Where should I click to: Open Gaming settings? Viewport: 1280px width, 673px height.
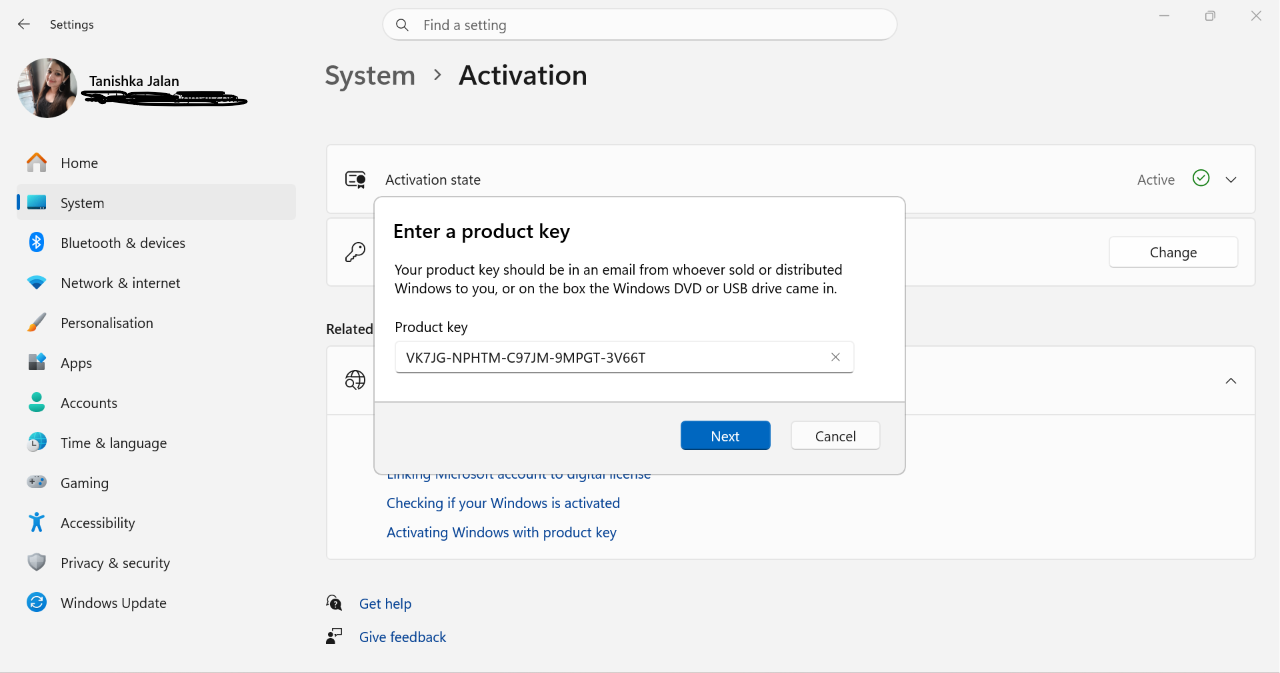(156, 483)
